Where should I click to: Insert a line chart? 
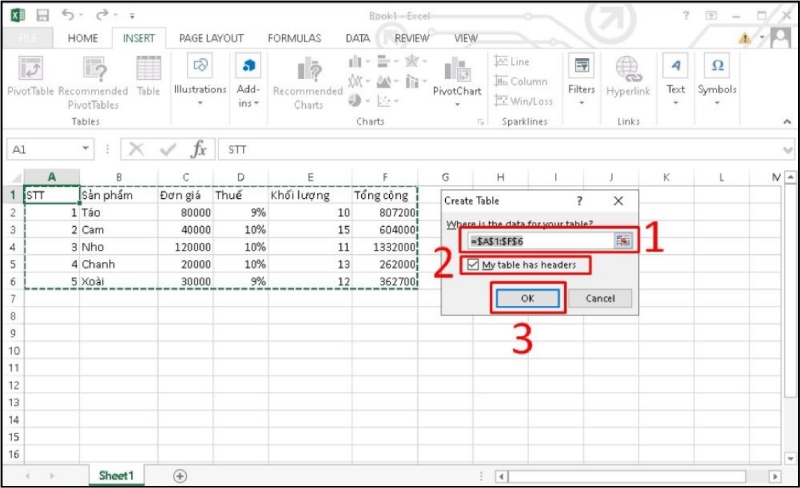coord(359,81)
